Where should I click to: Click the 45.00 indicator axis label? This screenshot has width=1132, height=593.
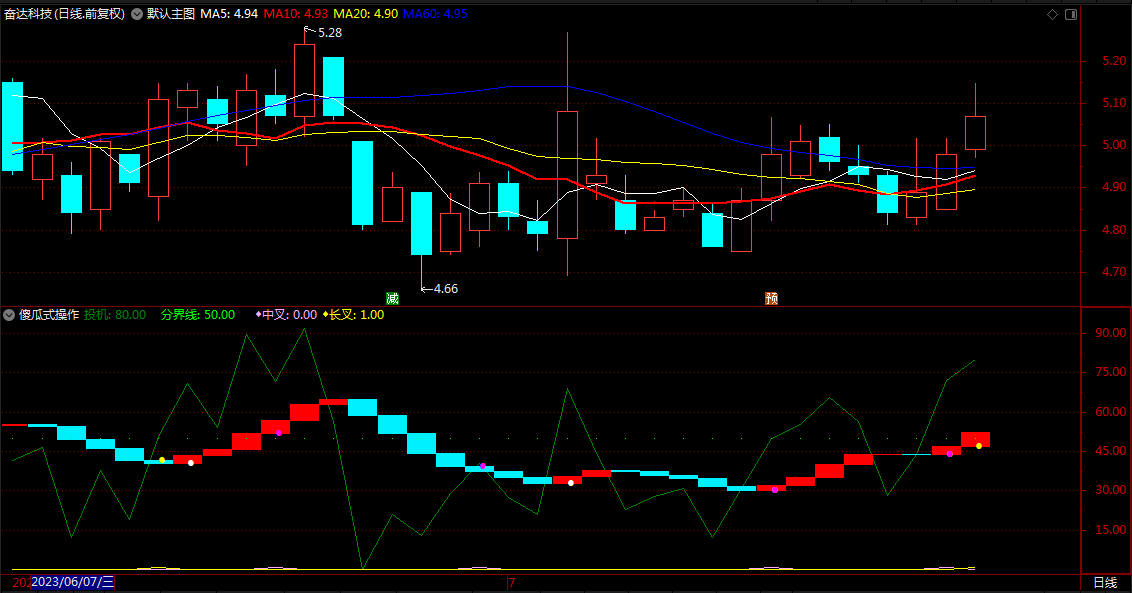[x=1111, y=451]
